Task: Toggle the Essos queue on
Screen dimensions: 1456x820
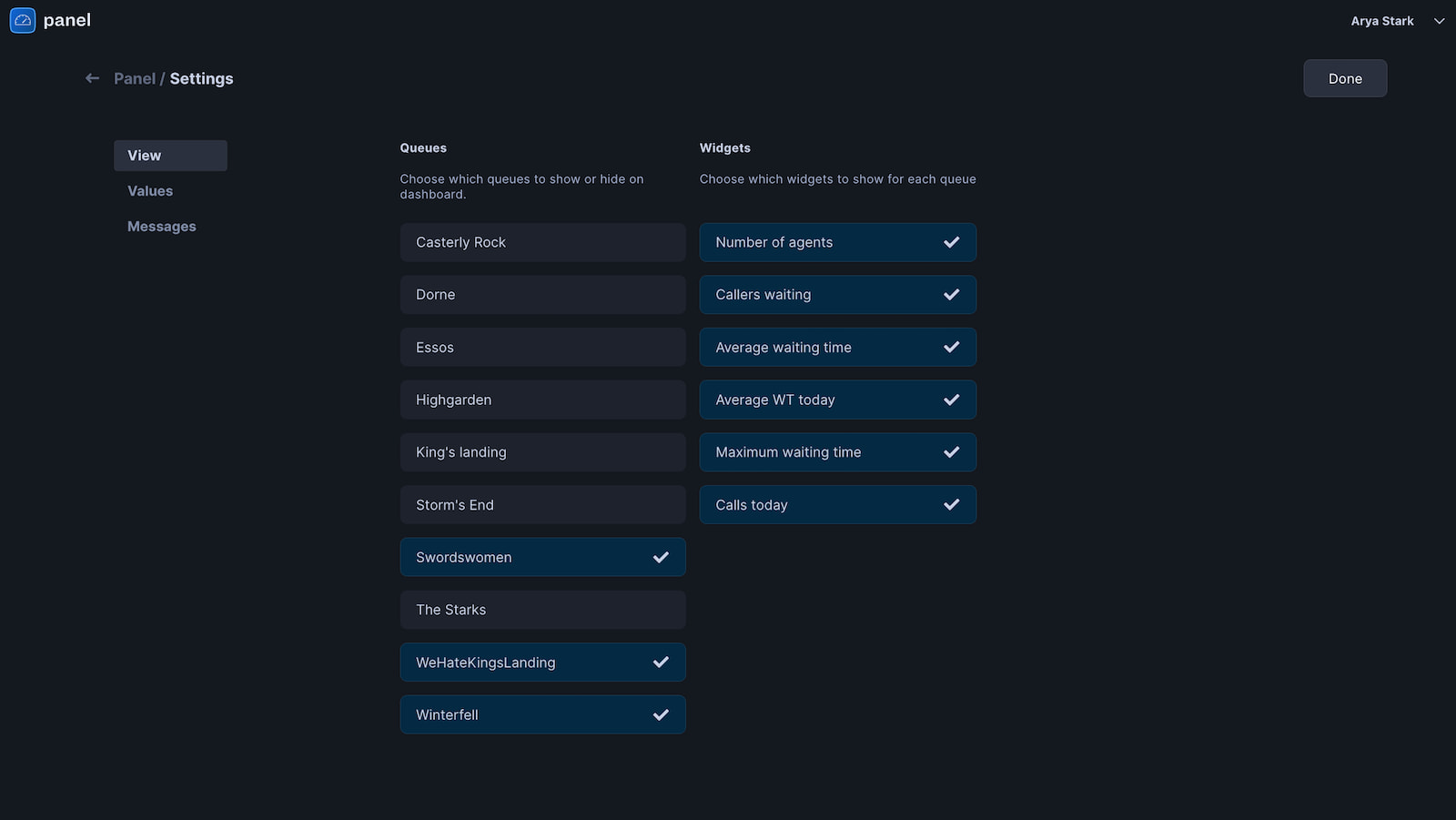Action: coord(542,348)
